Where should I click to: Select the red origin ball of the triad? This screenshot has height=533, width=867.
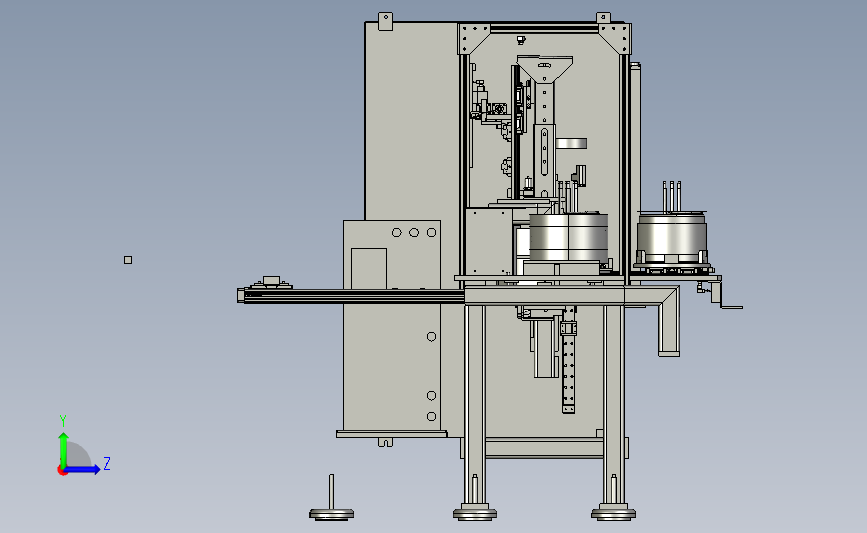(x=62, y=471)
